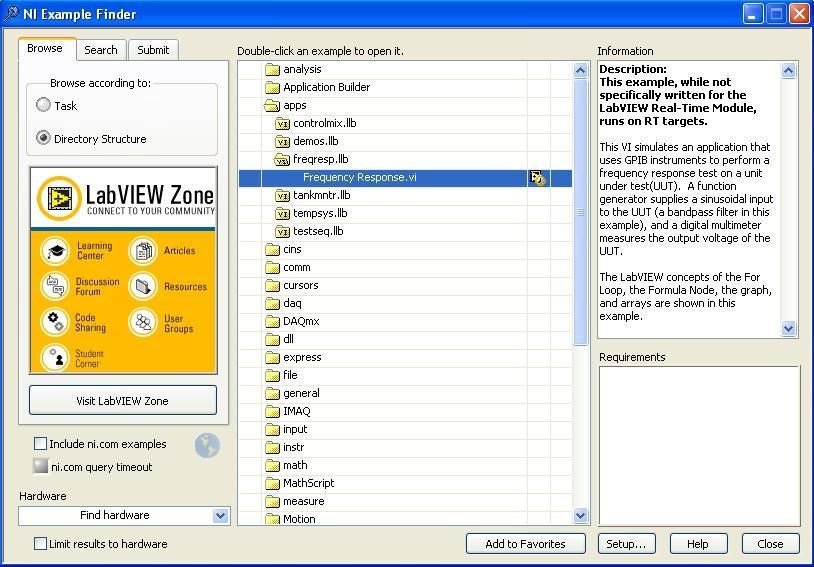Click the Learning Center icon
This screenshot has width=814, height=567.
(55, 251)
